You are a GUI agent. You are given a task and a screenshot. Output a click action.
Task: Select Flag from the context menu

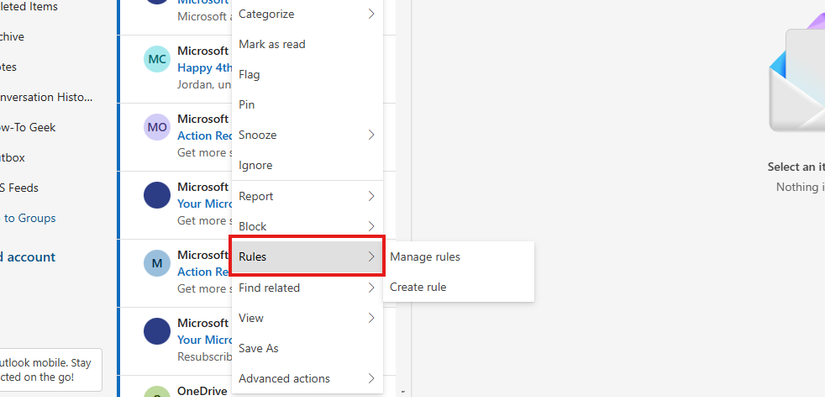pos(307,75)
